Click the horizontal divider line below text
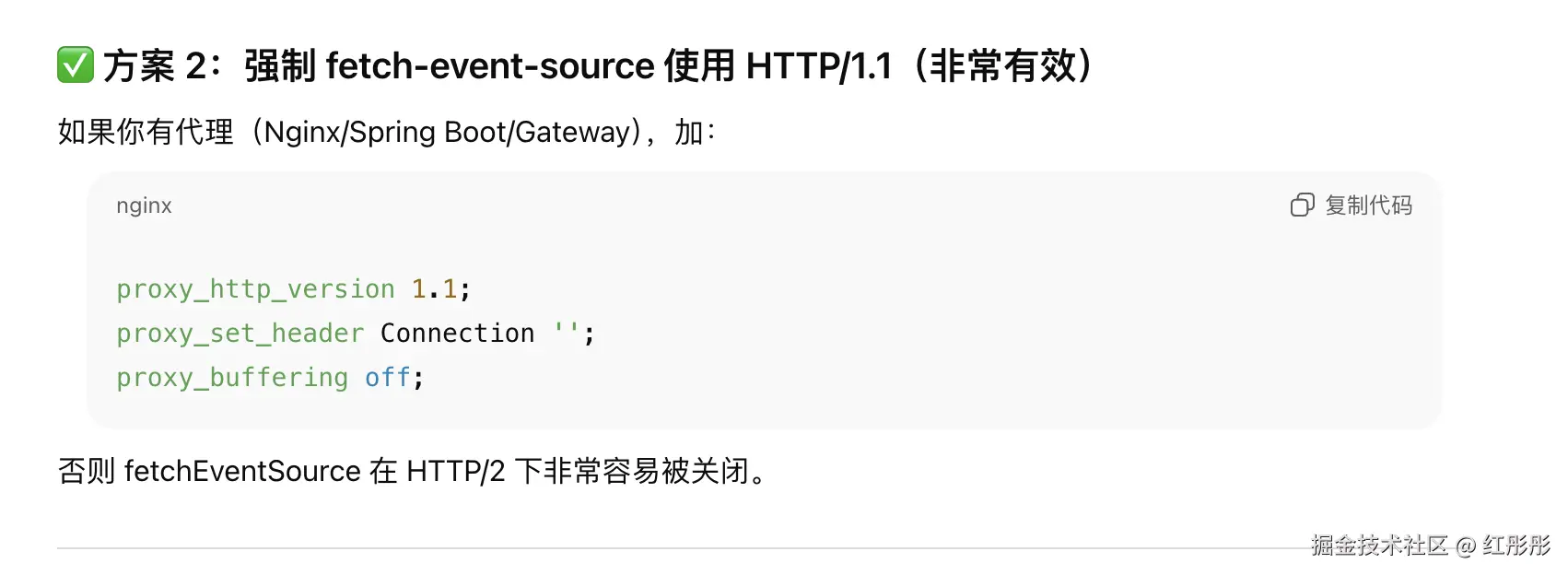Viewport: 1568px width, 575px height. click(x=682, y=548)
